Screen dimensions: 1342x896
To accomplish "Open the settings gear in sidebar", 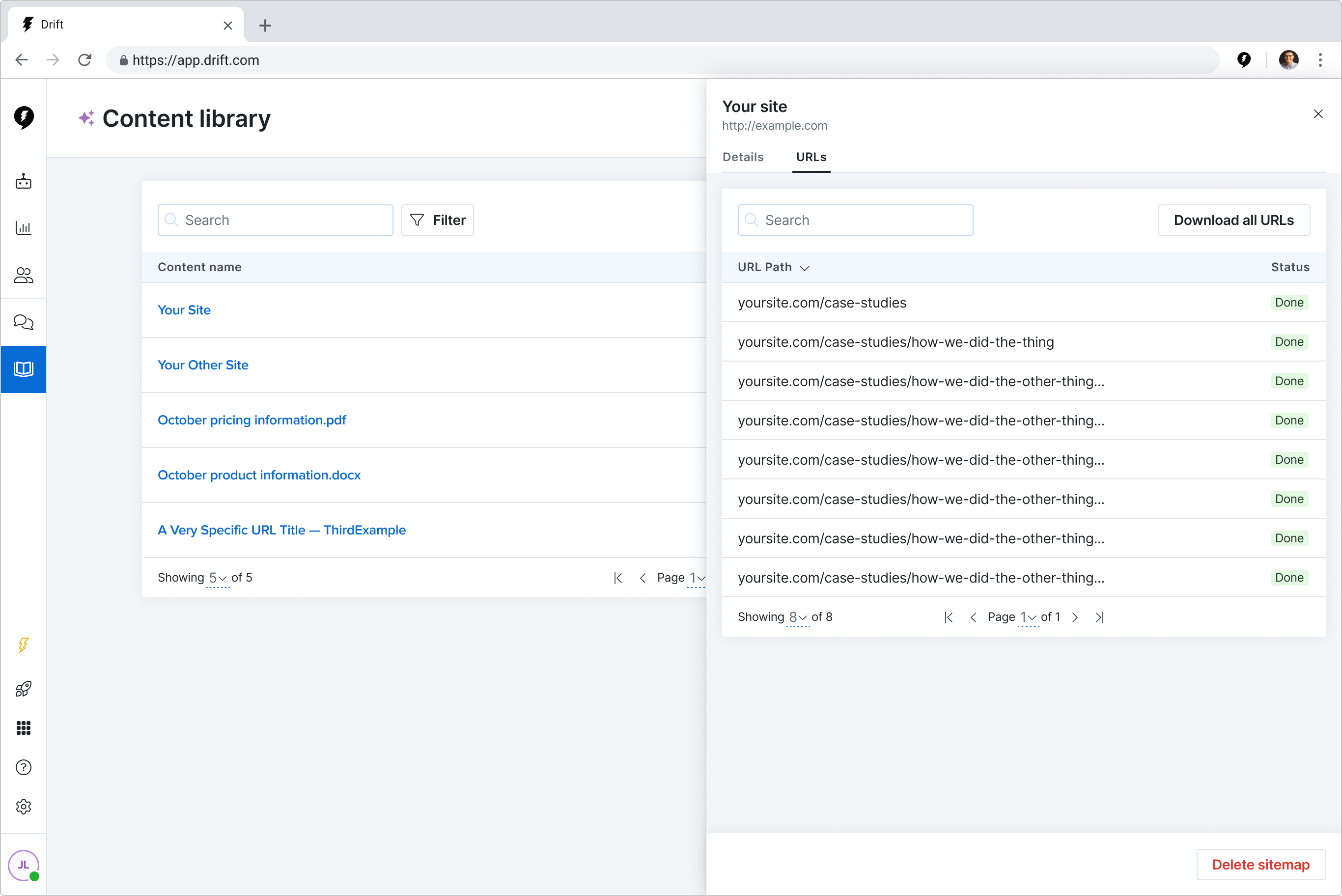I will [x=24, y=807].
